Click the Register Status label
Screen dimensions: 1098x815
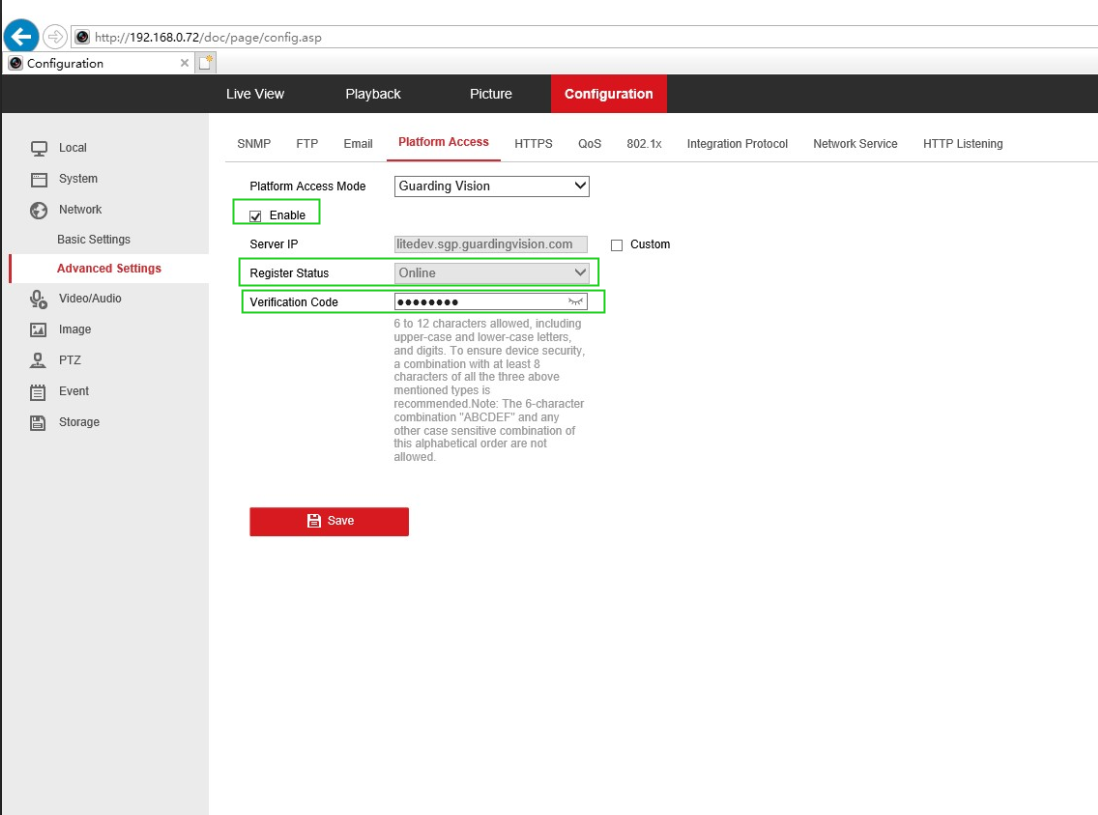[289, 273]
